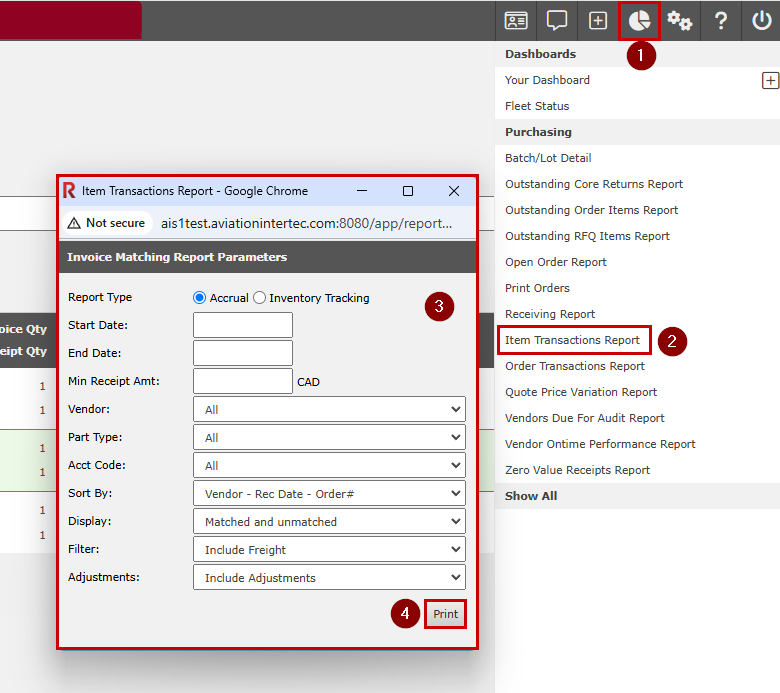Open the Adjustments dropdown
The image size is (780, 693).
tap(328, 578)
